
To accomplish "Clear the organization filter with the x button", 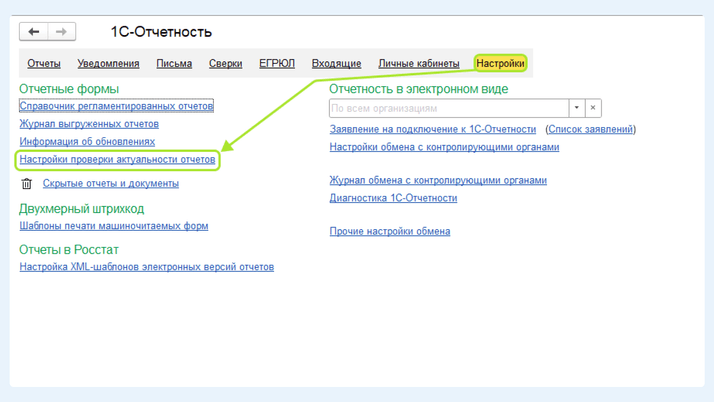I will point(593,108).
